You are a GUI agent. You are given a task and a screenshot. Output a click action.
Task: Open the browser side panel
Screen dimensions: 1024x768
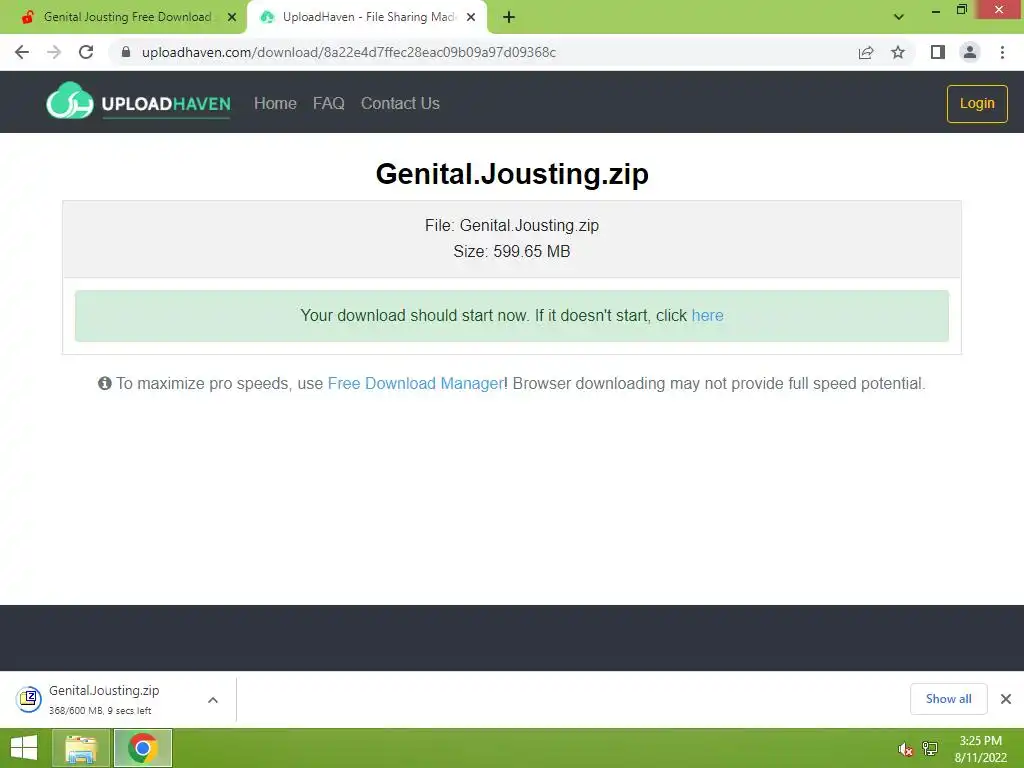point(938,52)
